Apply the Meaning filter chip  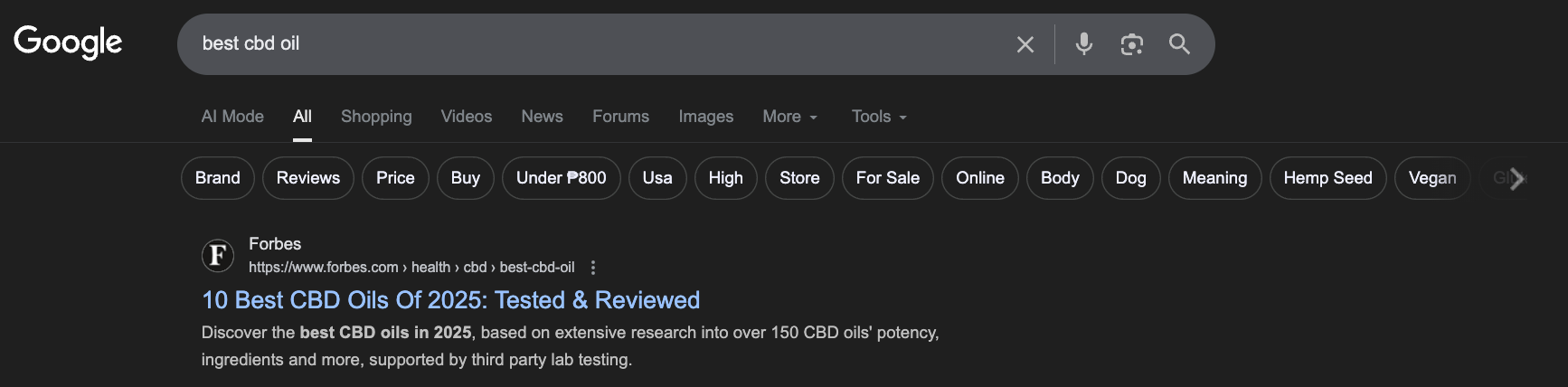coord(1214,178)
